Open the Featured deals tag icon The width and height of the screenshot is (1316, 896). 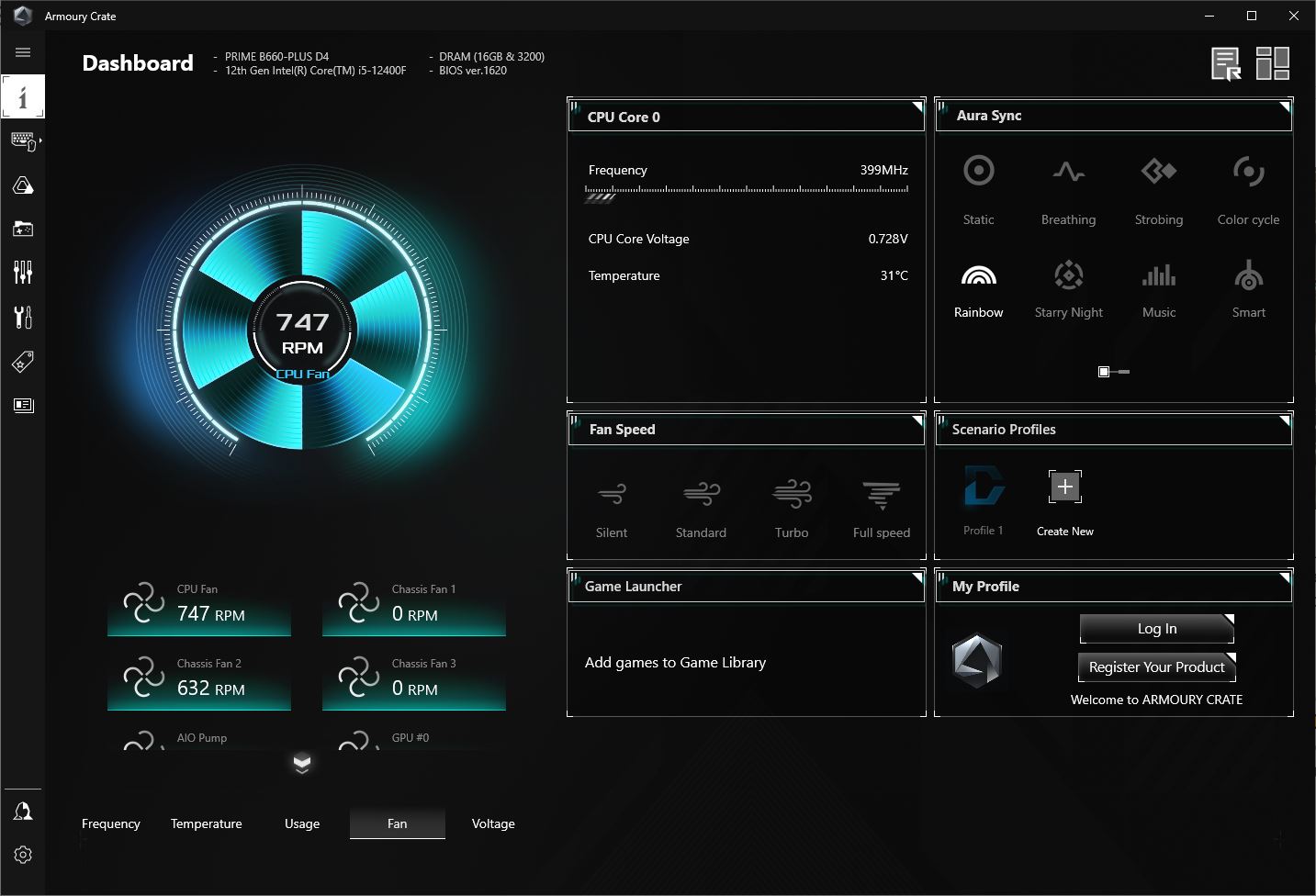[23, 362]
